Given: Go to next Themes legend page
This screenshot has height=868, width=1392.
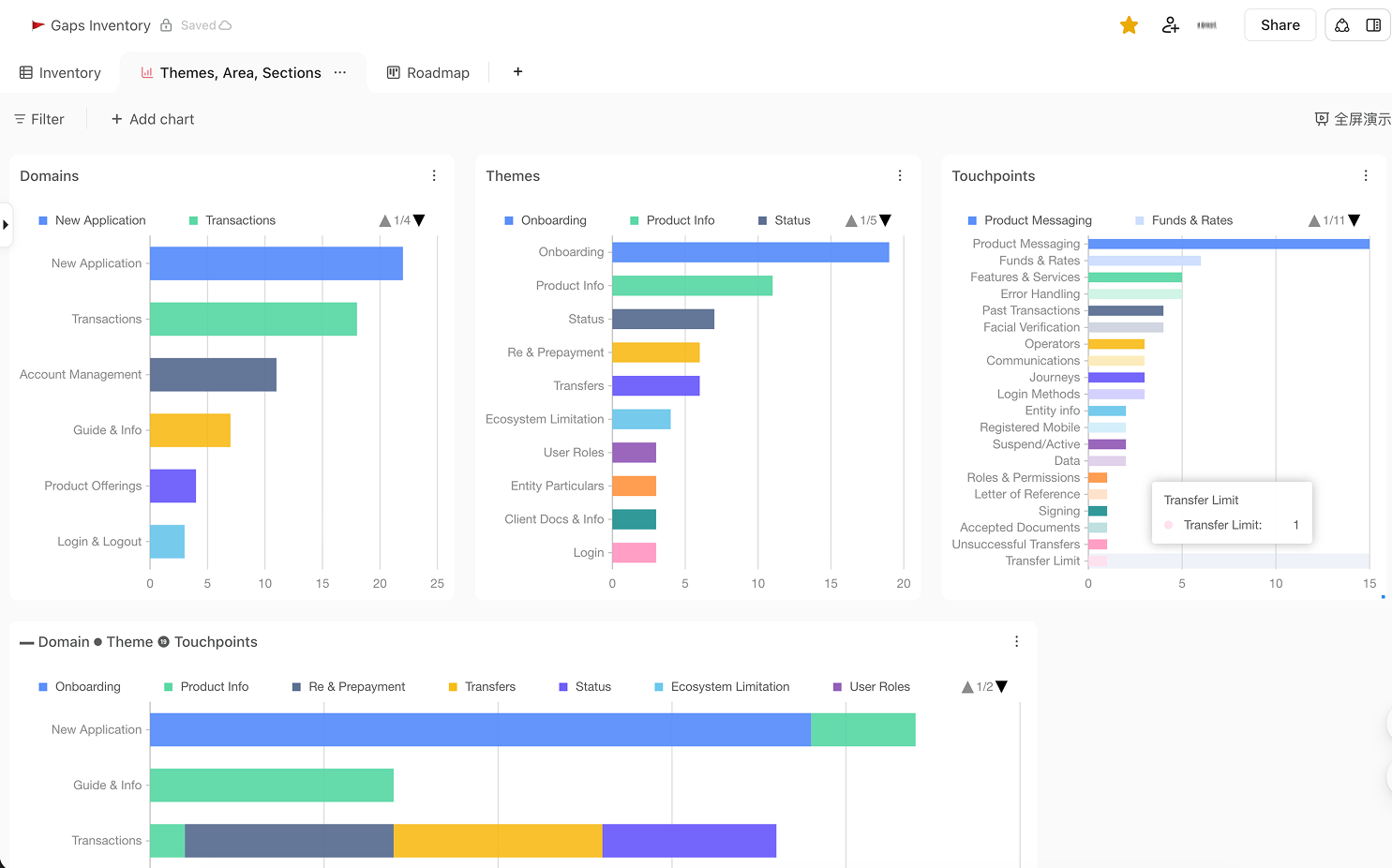Looking at the screenshot, I should [885, 220].
